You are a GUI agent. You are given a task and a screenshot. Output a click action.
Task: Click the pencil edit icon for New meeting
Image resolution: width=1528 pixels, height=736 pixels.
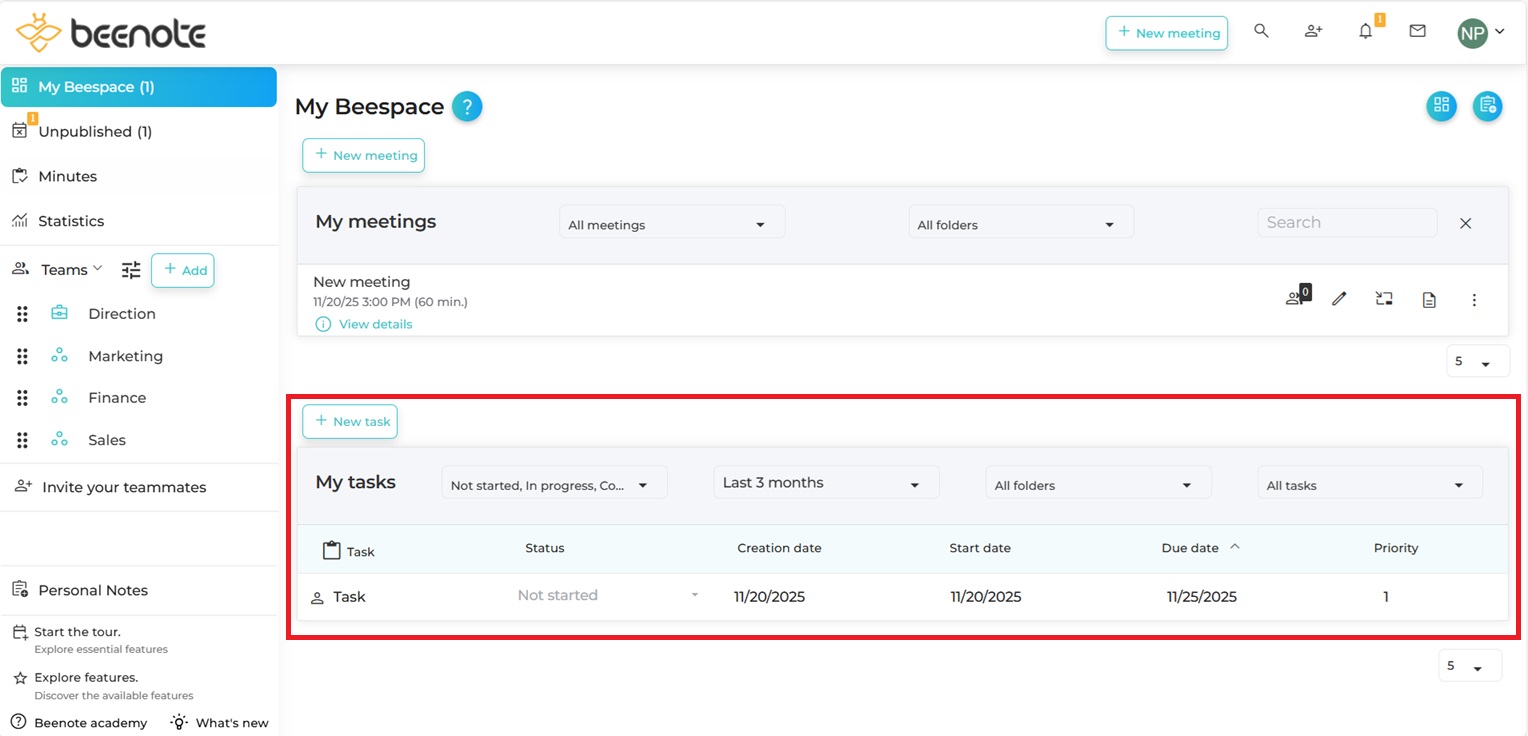[x=1339, y=299]
